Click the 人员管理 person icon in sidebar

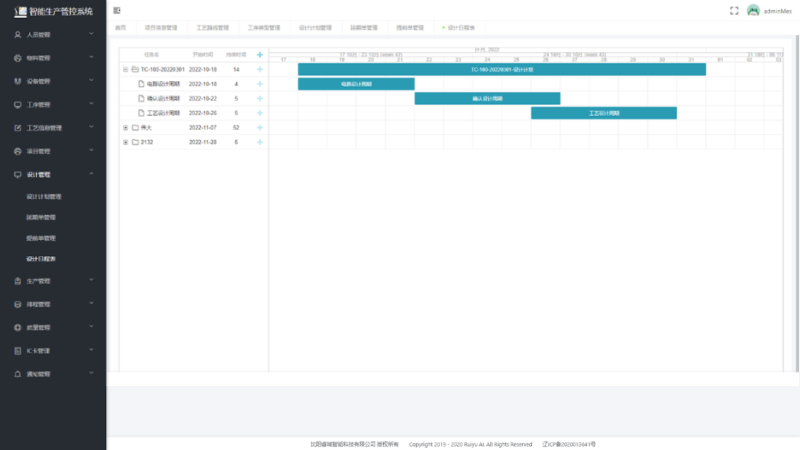[18, 34]
